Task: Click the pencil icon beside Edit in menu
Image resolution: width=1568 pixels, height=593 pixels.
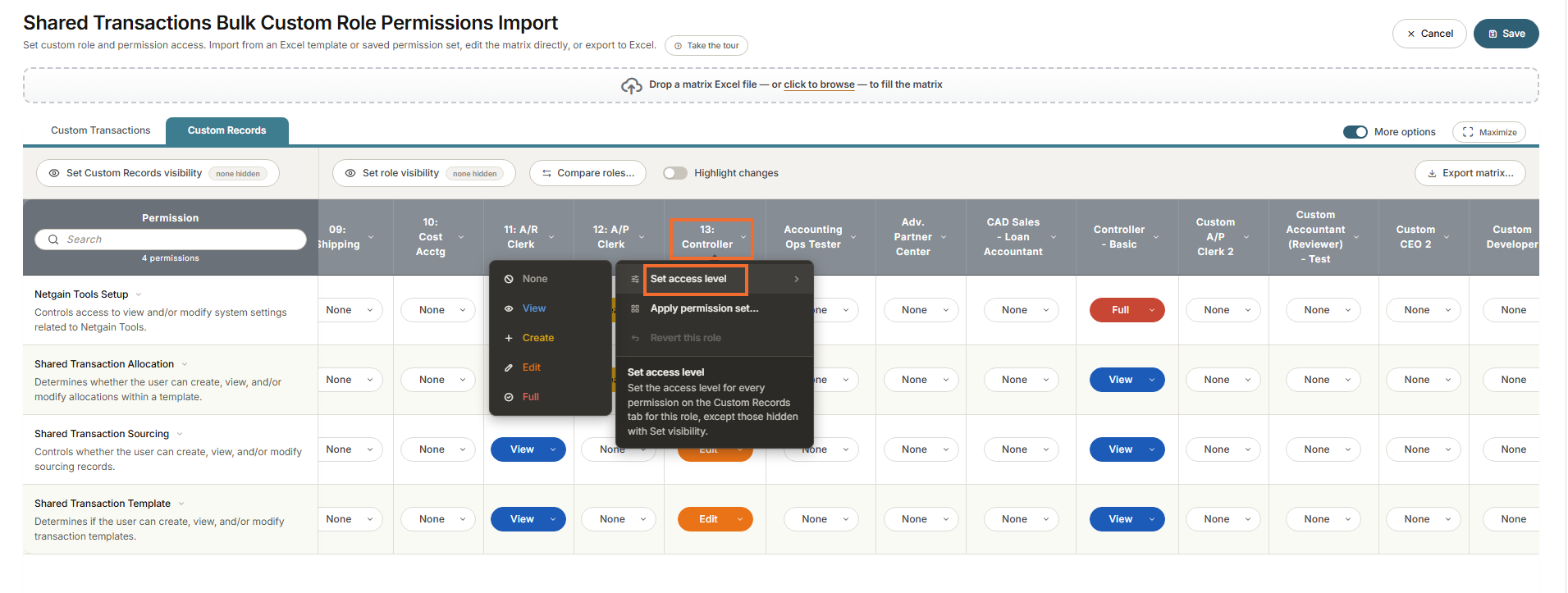Action: coord(509,367)
